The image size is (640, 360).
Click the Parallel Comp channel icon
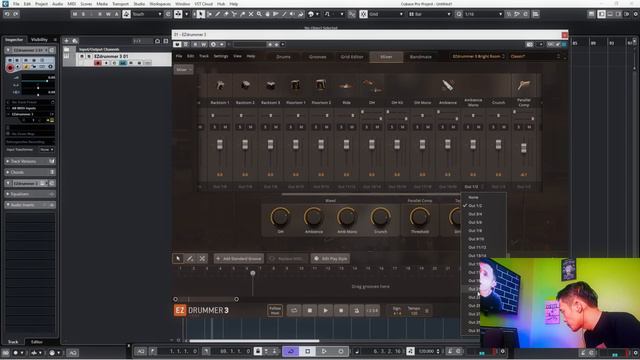(x=524, y=85)
